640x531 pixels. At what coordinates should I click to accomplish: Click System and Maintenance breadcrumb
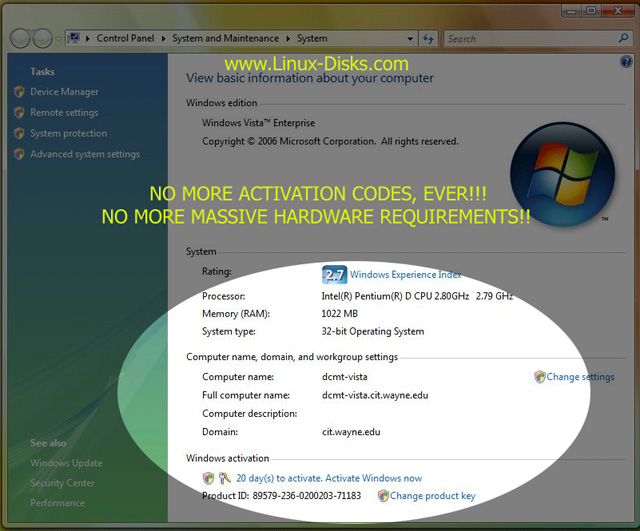click(225, 38)
